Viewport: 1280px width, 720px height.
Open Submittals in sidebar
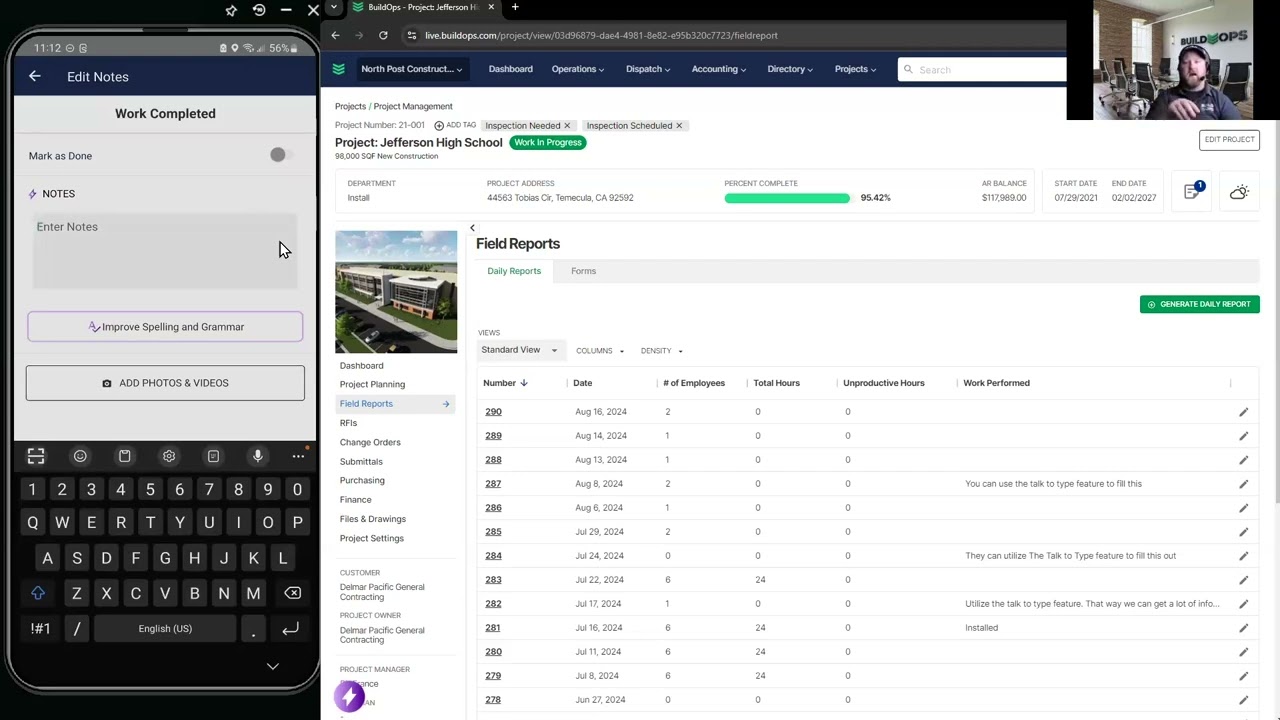click(361, 461)
